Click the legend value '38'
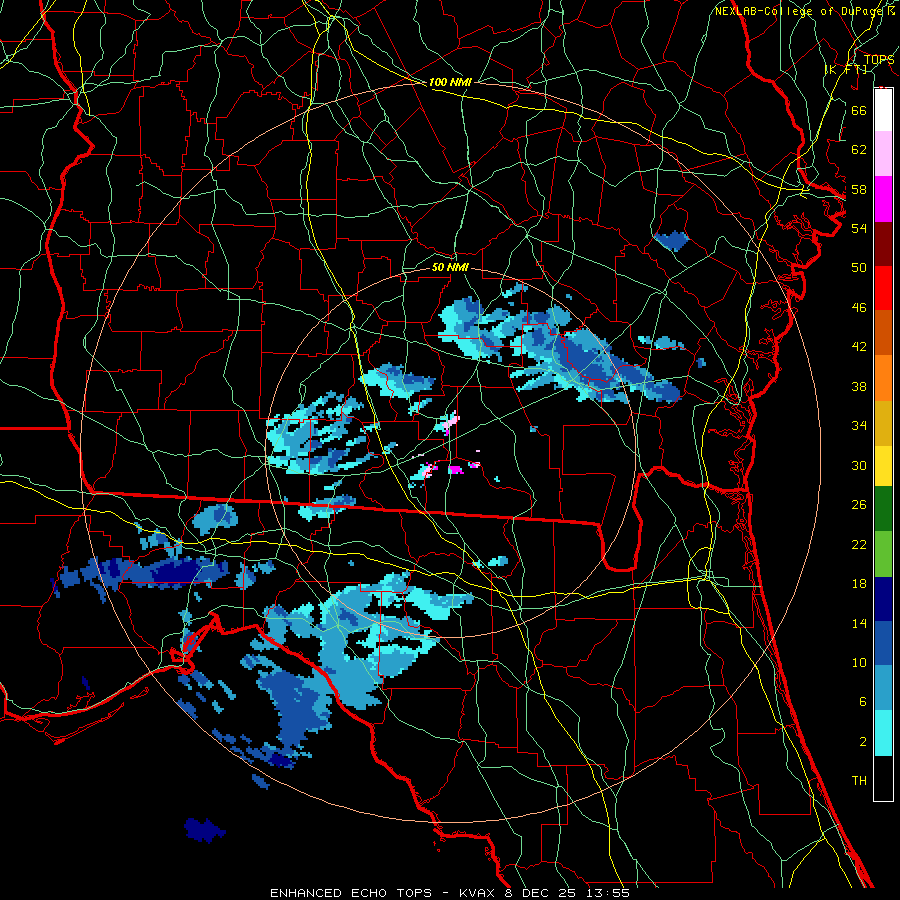Viewport: 900px width, 900px height. pyautogui.click(x=859, y=386)
